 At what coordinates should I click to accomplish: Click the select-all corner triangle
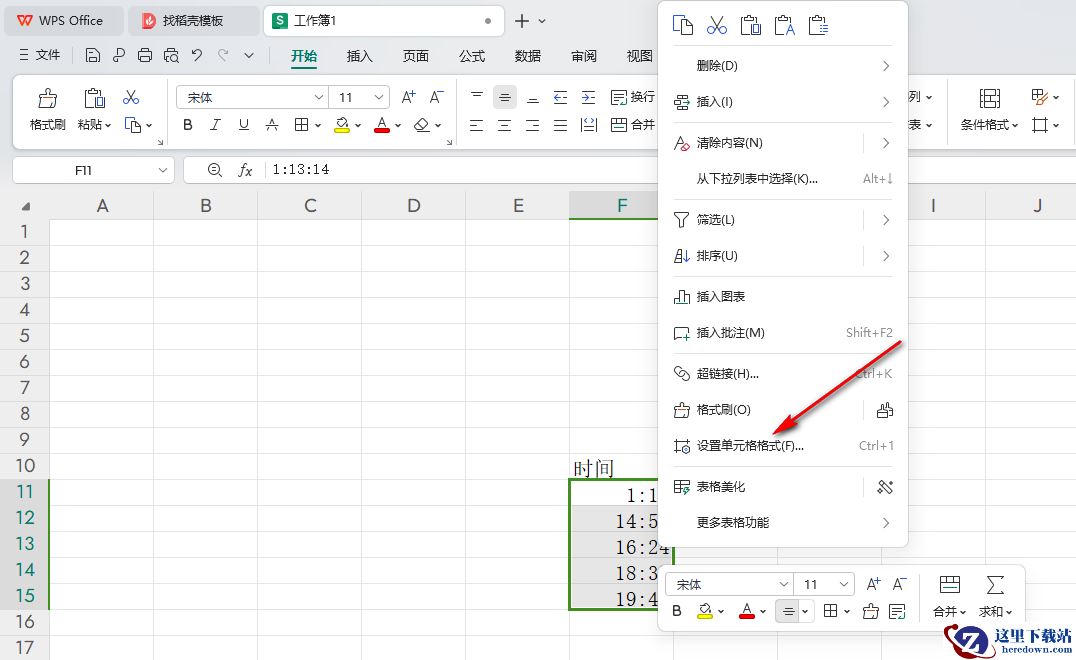click(25, 207)
